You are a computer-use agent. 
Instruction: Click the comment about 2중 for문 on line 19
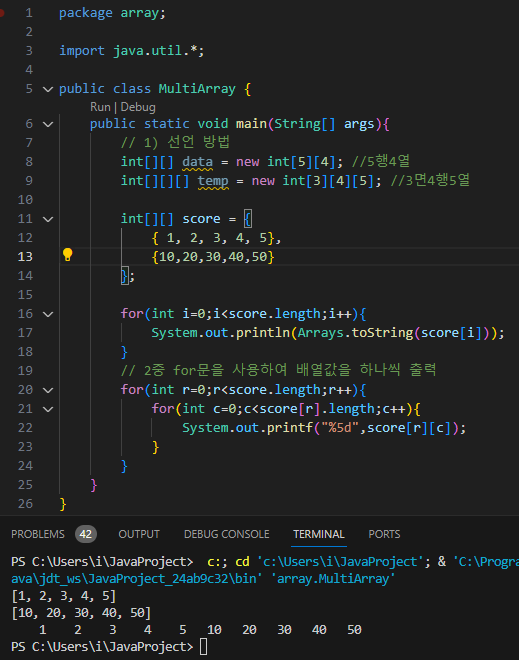[278, 370]
